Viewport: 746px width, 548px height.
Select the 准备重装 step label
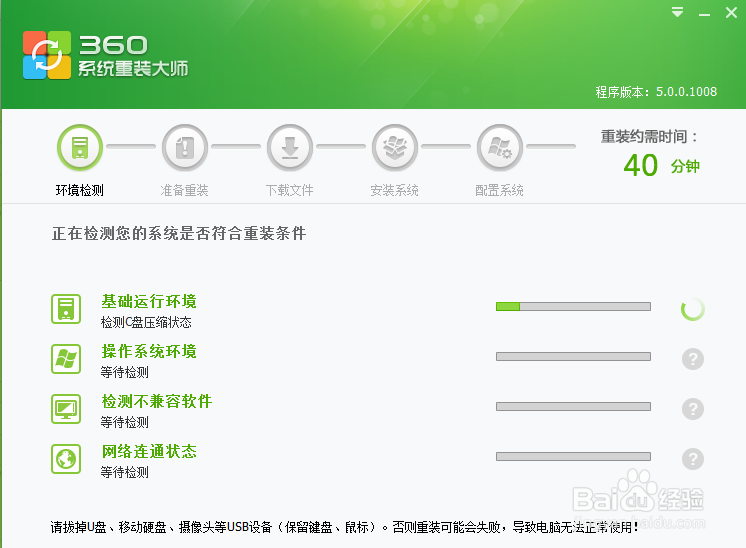(185, 190)
